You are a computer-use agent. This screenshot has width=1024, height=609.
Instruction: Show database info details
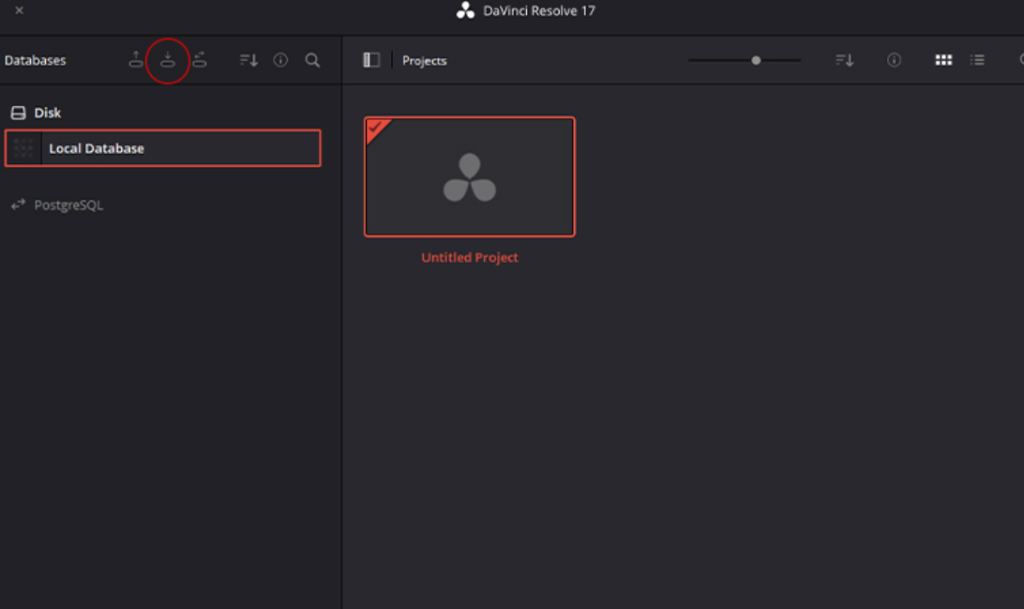[x=280, y=60]
